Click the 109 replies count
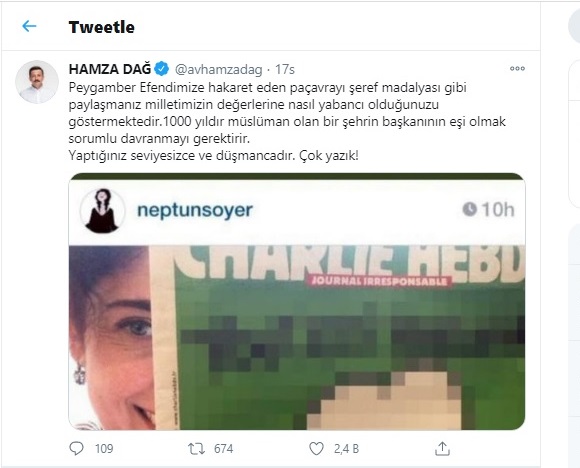The image size is (580, 468). coord(104,449)
